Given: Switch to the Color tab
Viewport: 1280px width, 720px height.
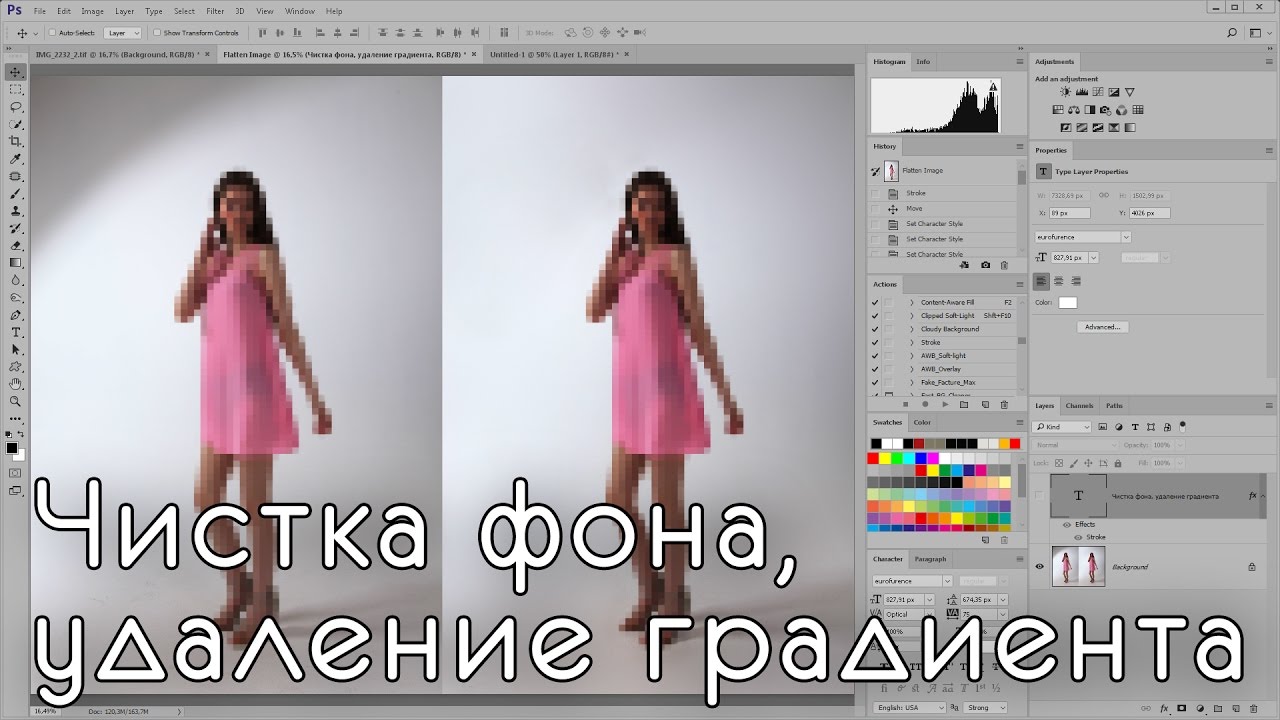Looking at the screenshot, I should [x=922, y=422].
